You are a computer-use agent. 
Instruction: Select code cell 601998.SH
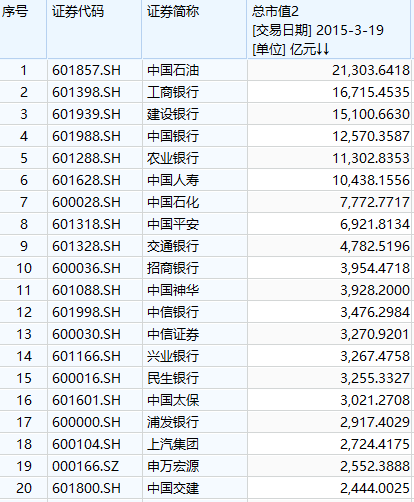(95, 312)
